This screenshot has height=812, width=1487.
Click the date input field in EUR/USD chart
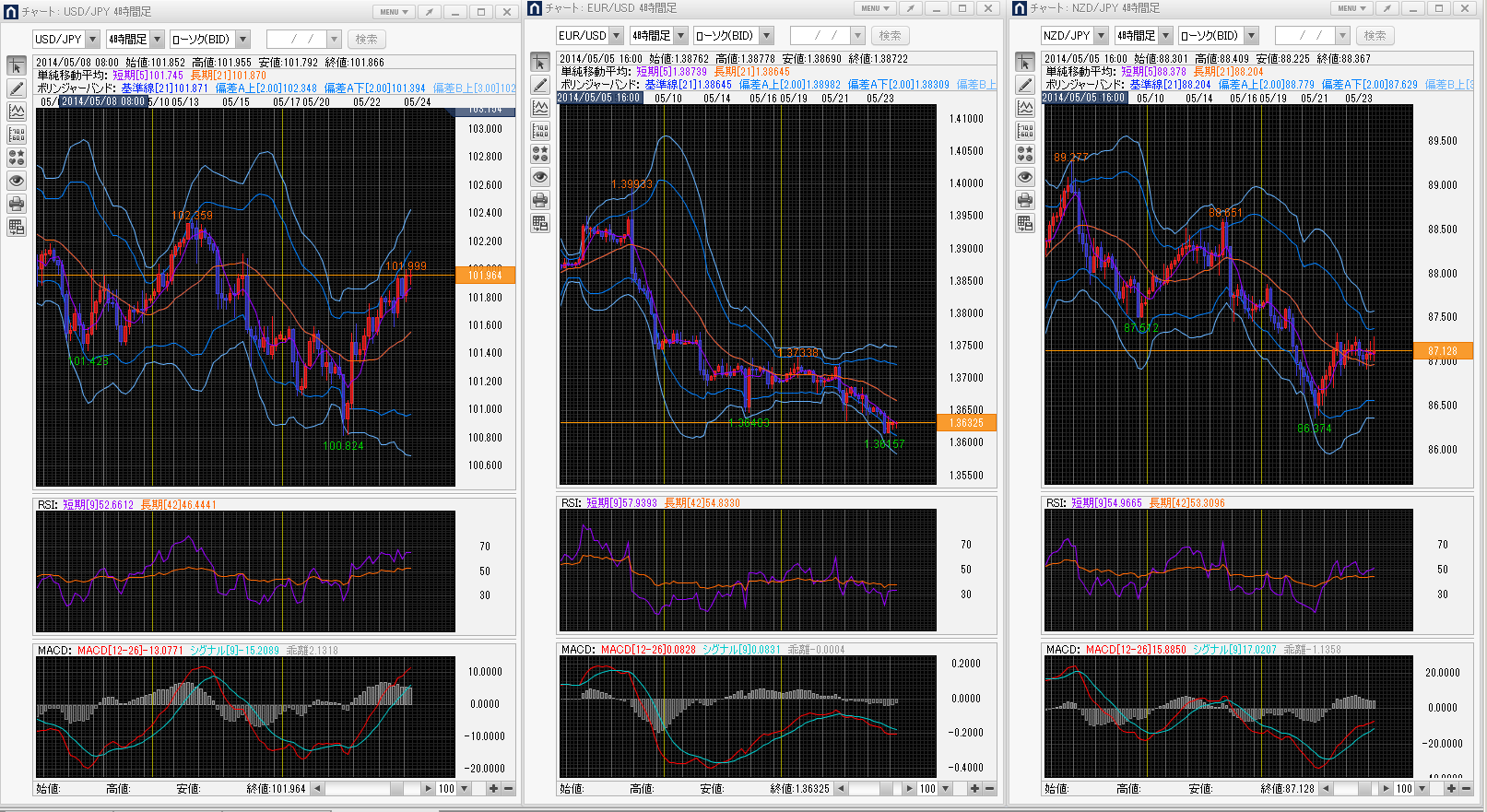coord(819,36)
